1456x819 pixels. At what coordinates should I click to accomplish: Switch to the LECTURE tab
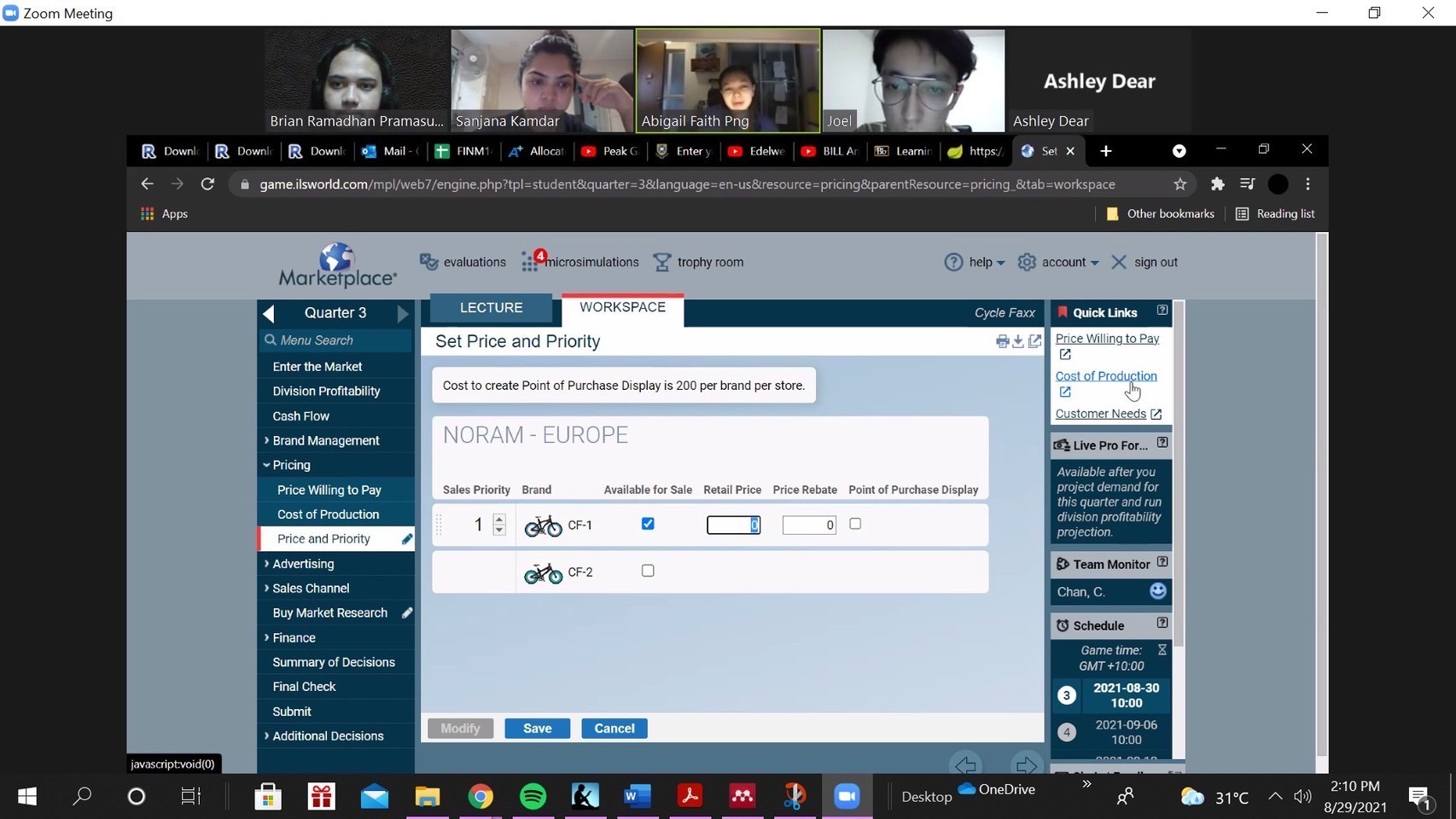pyautogui.click(x=491, y=308)
